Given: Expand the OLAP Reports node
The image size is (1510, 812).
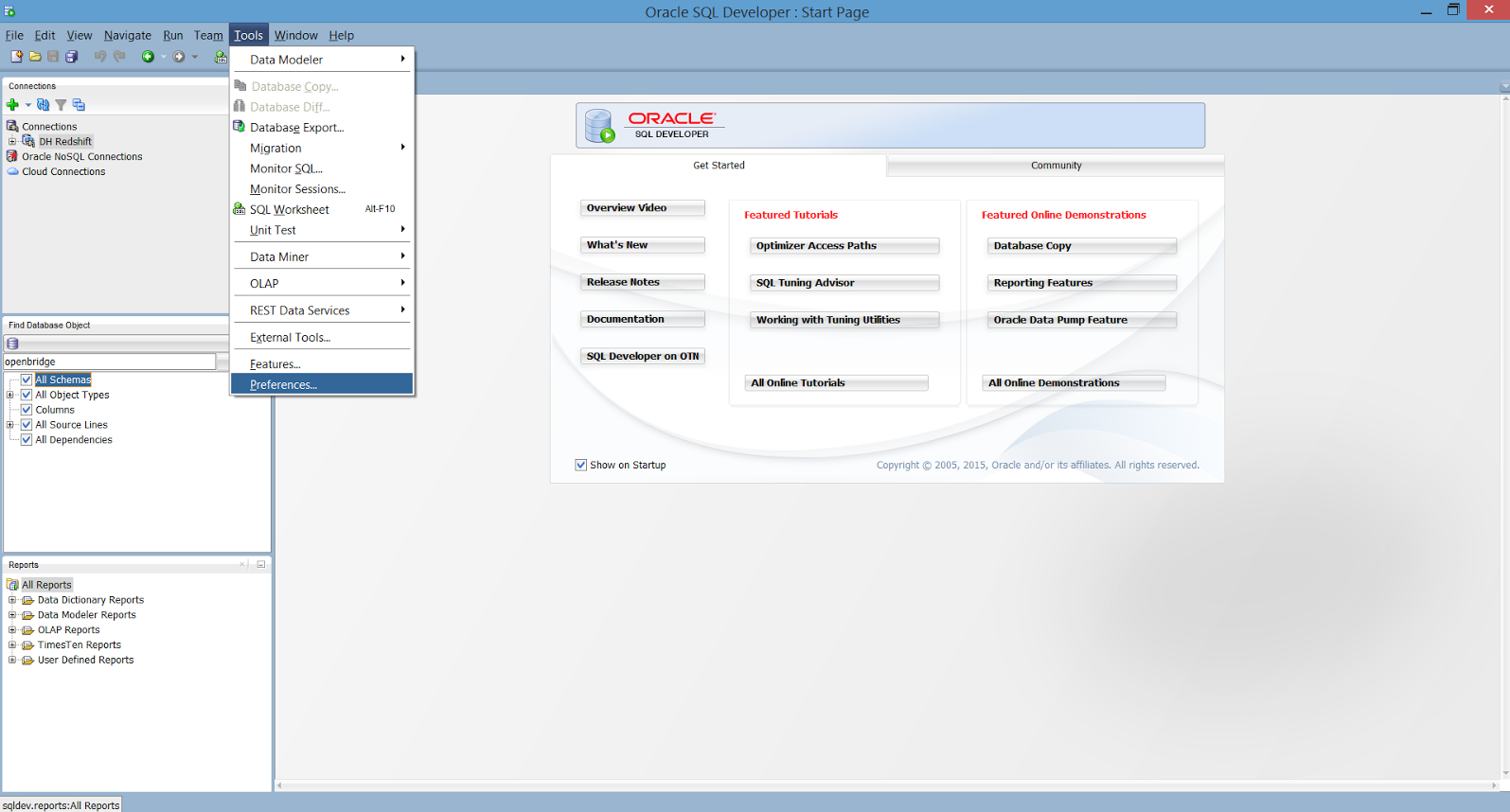Looking at the screenshot, I should (x=12, y=629).
